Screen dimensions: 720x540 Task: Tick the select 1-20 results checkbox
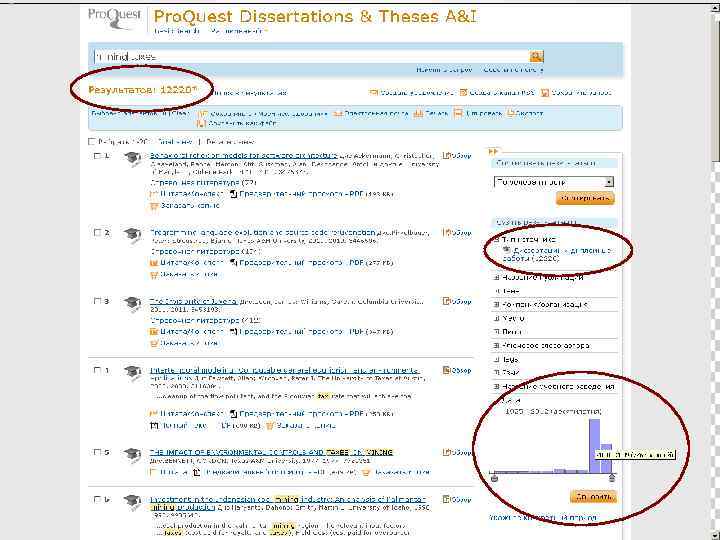point(91,141)
